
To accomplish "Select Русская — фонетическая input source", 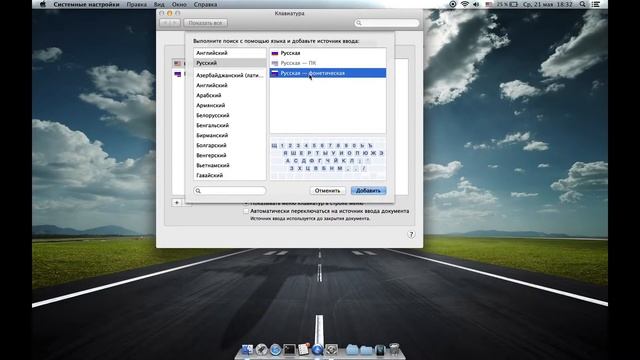I will click(x=328, y=73).
